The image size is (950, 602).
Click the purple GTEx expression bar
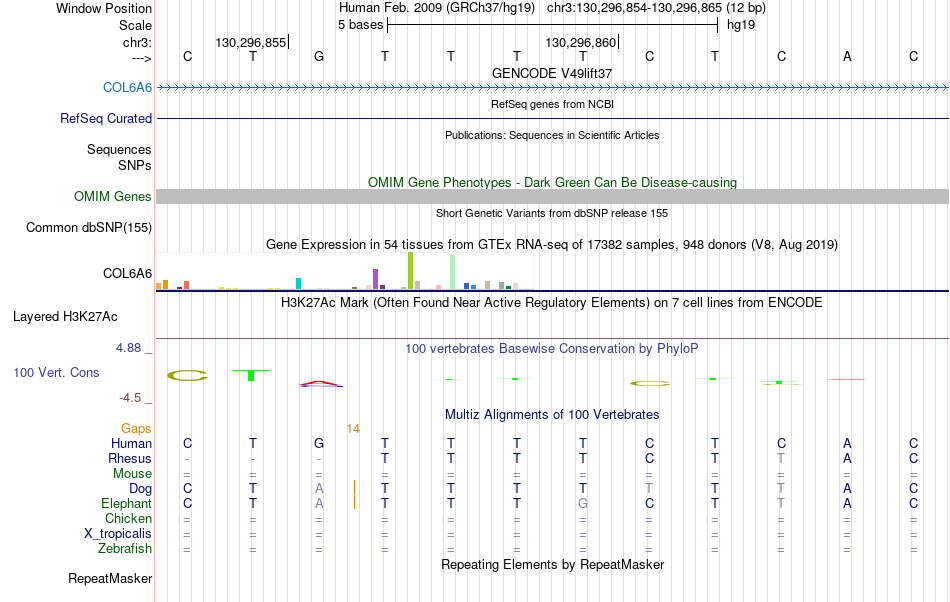click(375, 279)
